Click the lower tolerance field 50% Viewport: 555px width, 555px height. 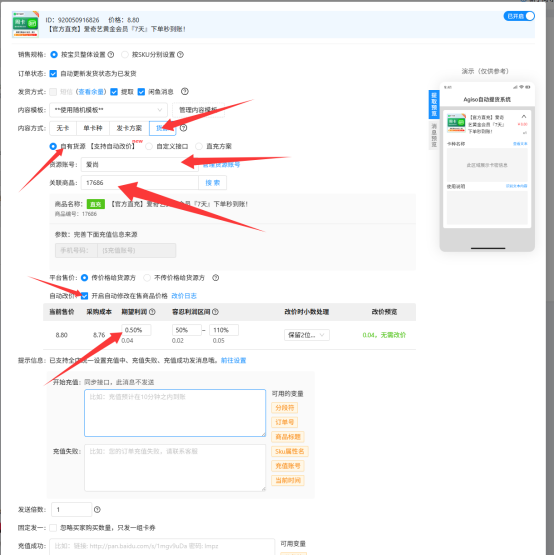[187, 330]
